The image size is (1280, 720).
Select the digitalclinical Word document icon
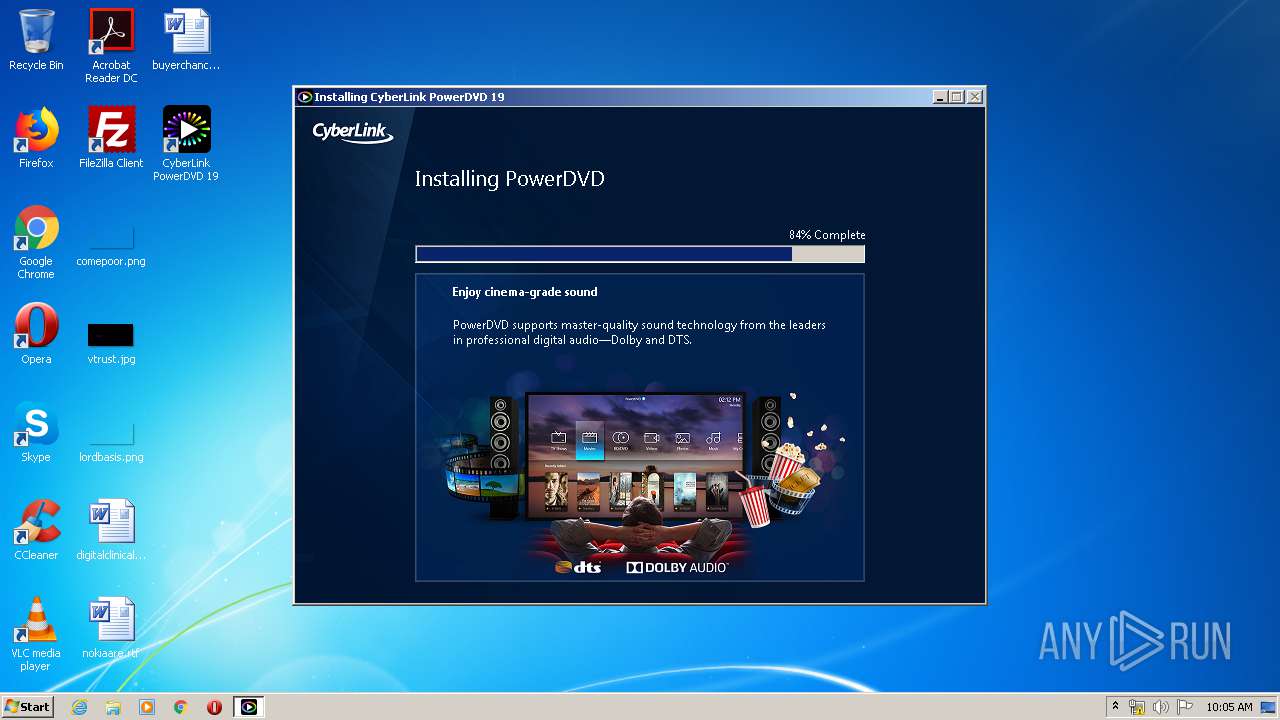pyautogui.click(x=111, y=530)
